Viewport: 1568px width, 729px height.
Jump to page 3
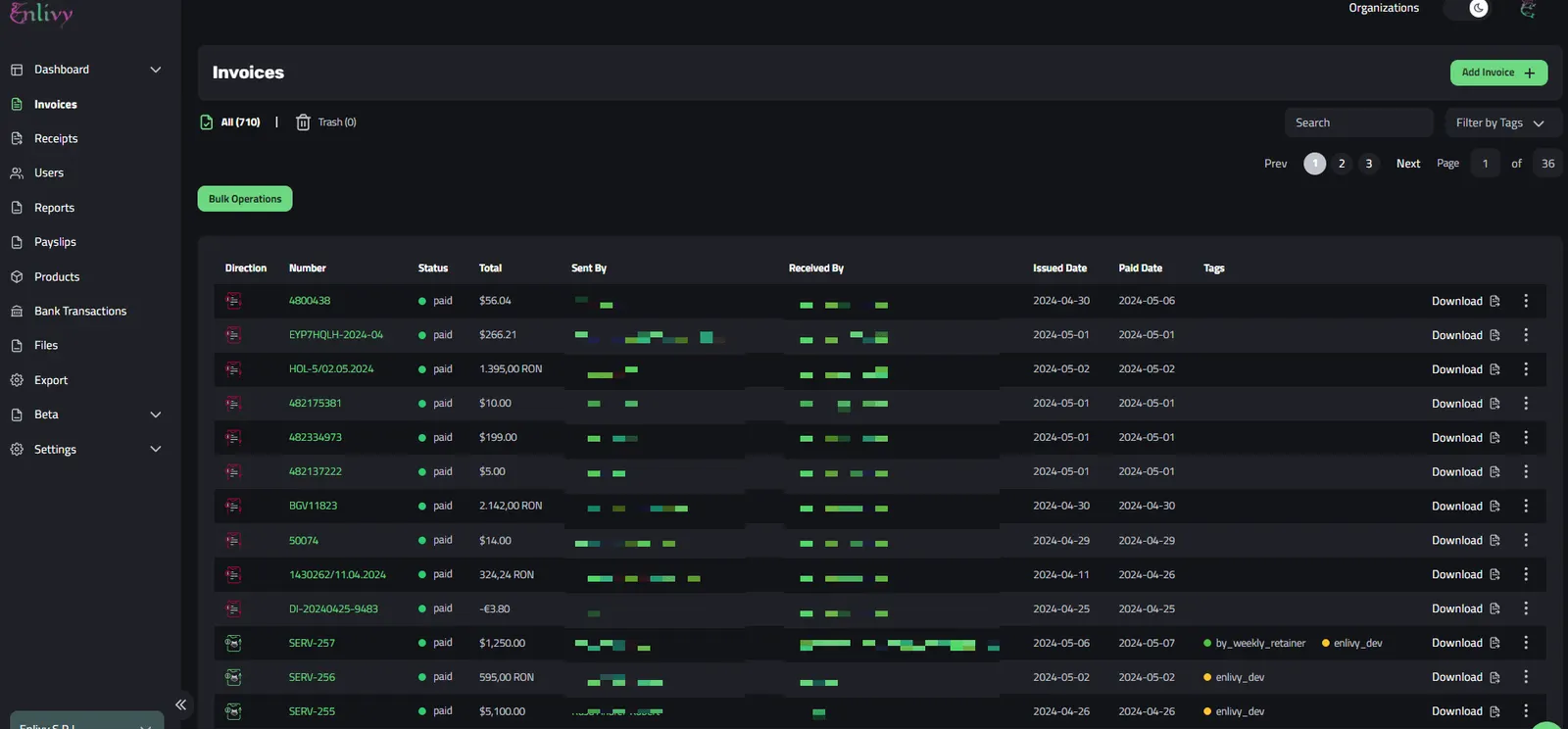1369,164
